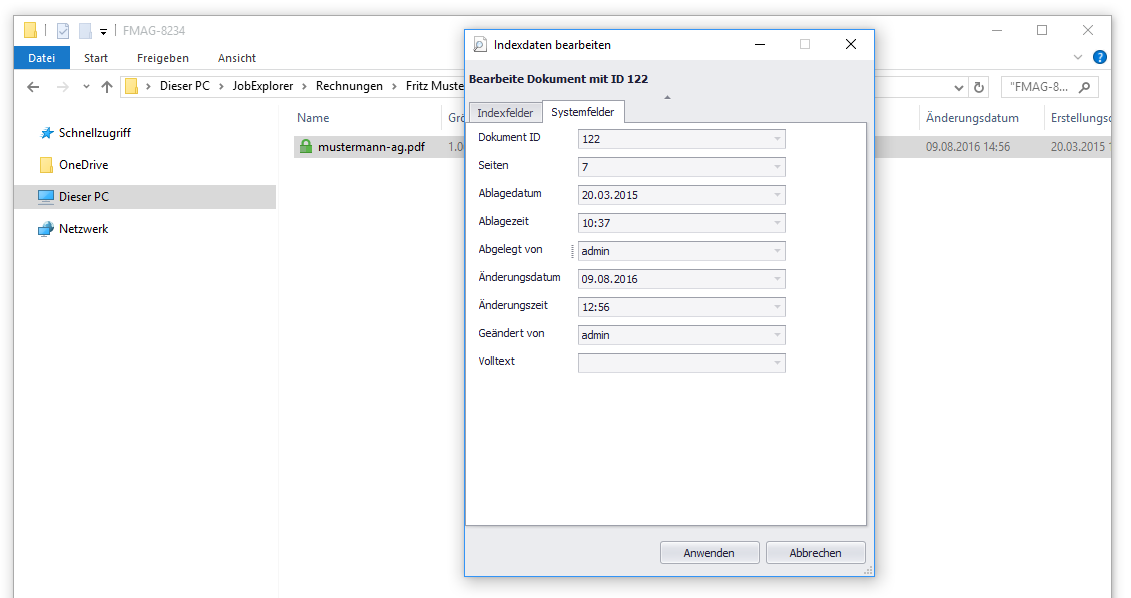Navigate up using the up arrow icon
The image size is (1131, 598).
107,87
